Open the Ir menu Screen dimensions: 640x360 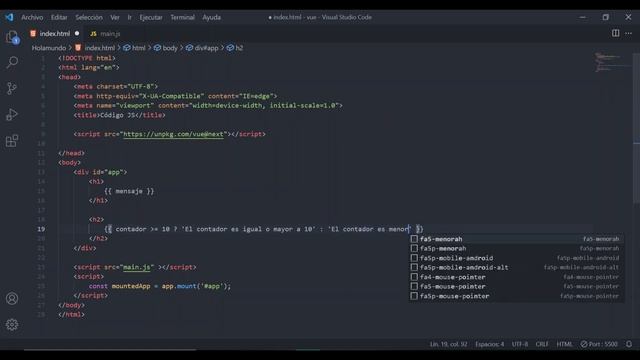(x=129, y=17)
